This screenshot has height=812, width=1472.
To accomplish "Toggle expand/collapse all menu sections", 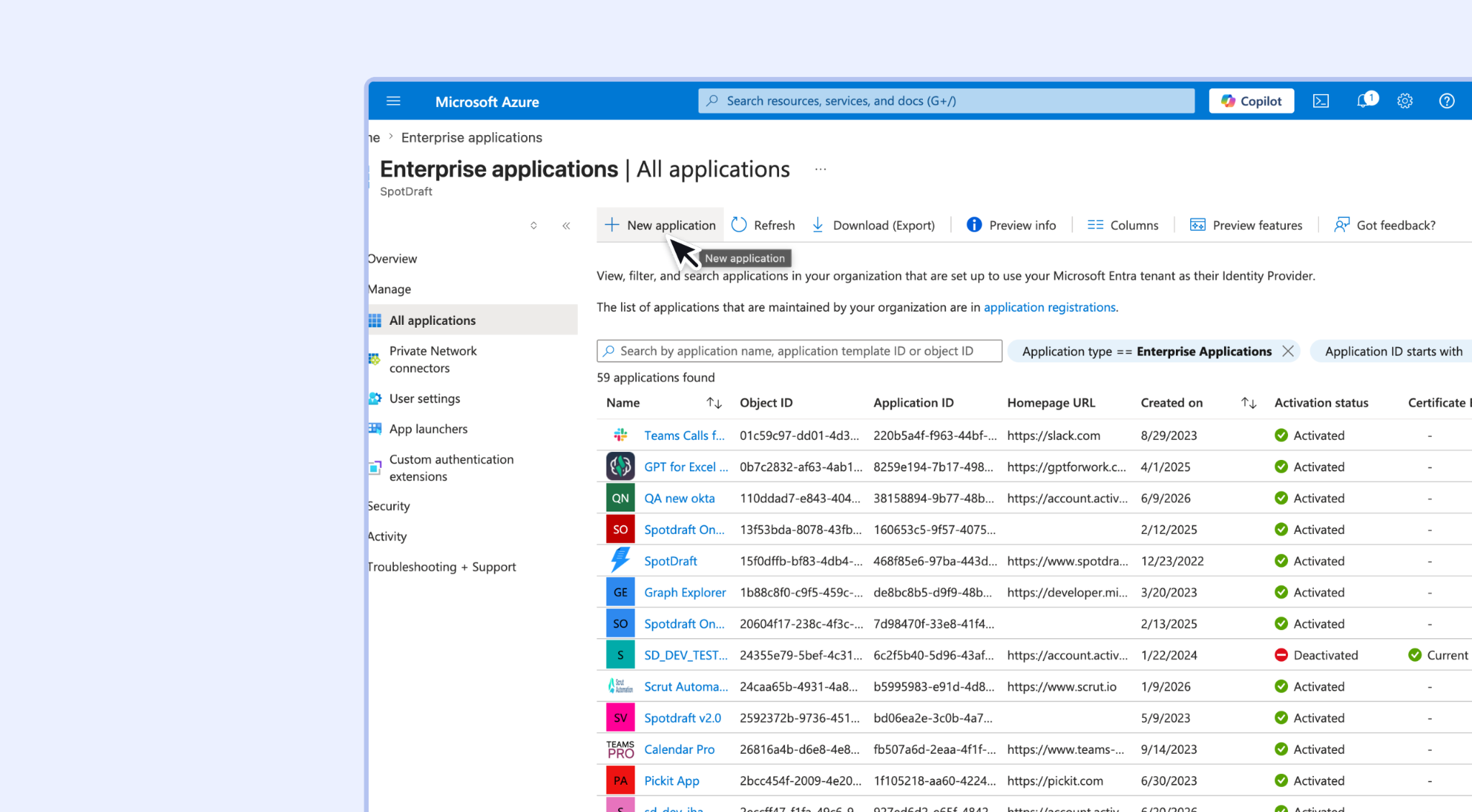I will point(533,226).
